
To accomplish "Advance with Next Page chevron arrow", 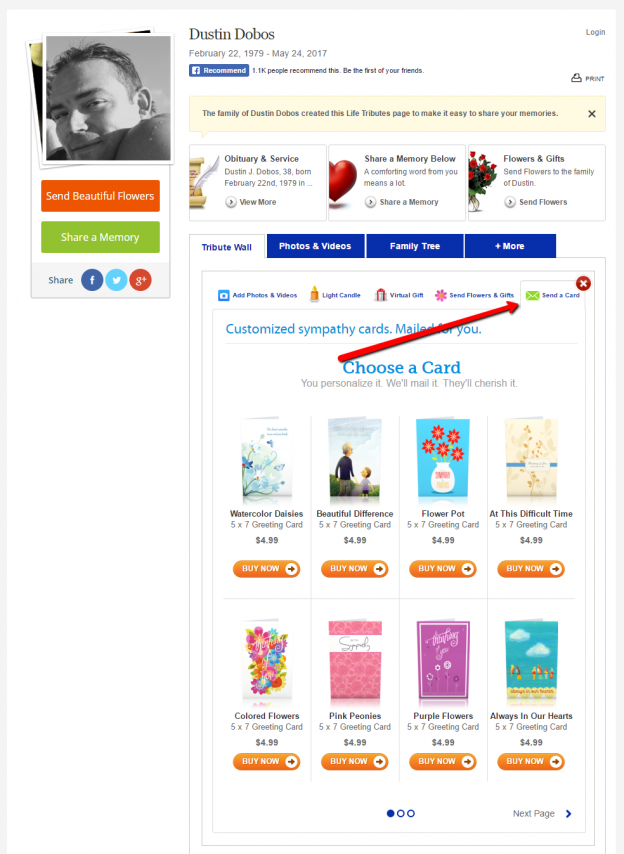I will 568,814.
